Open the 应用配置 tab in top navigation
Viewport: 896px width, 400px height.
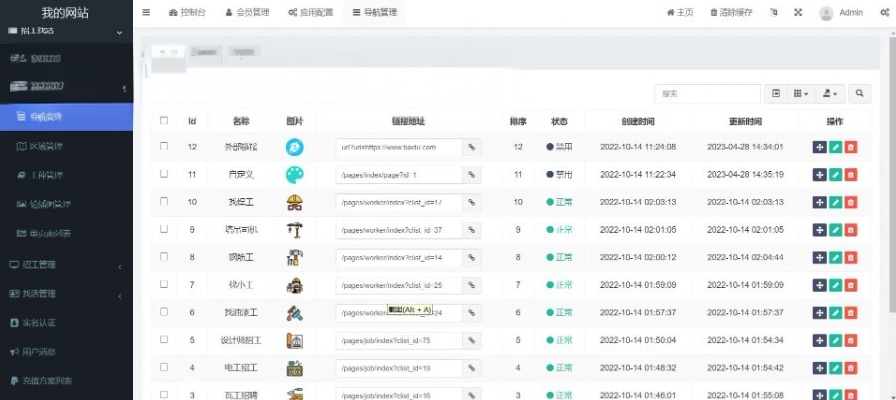point(311,13)
